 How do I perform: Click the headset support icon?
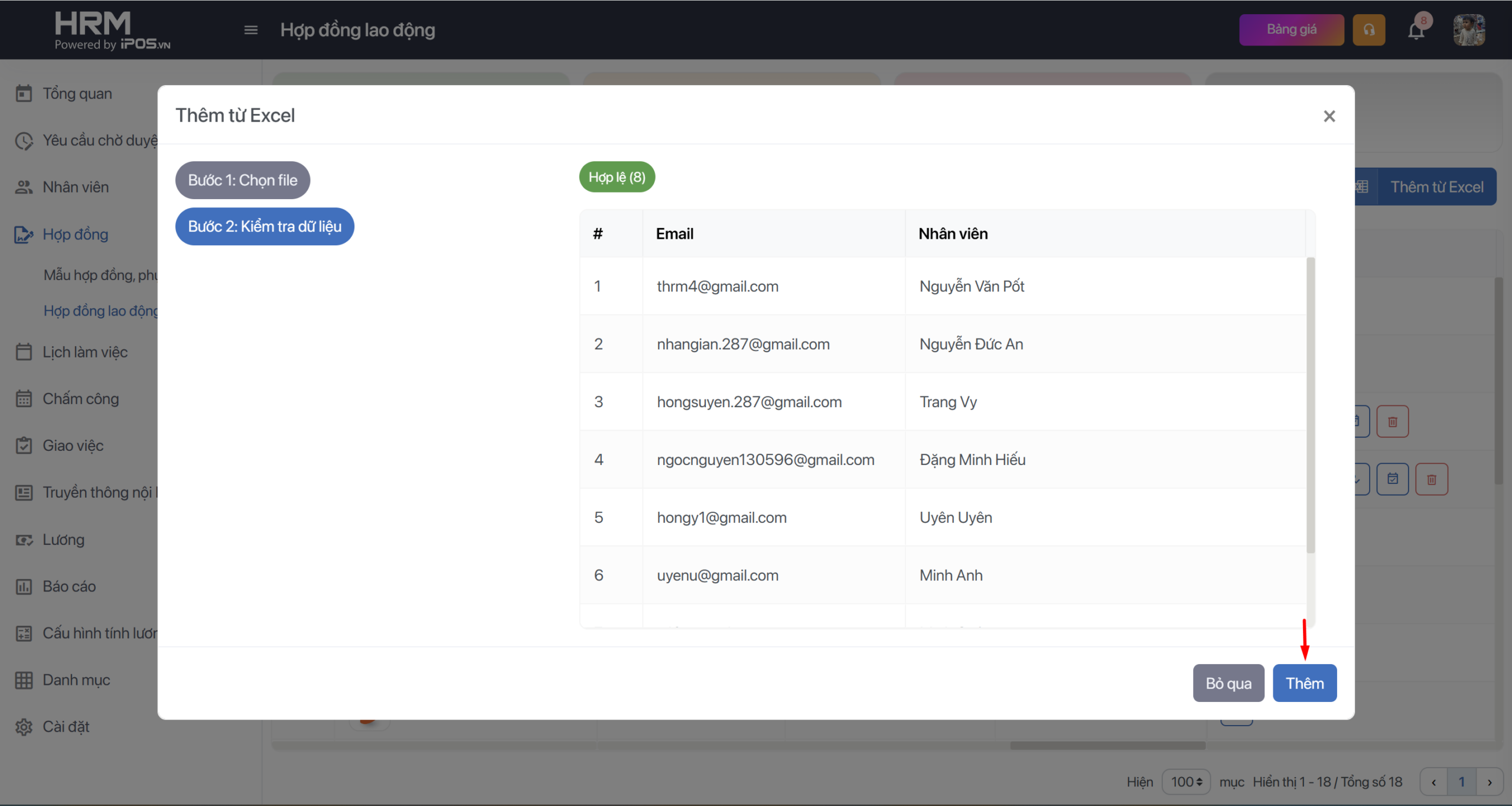1368,30
